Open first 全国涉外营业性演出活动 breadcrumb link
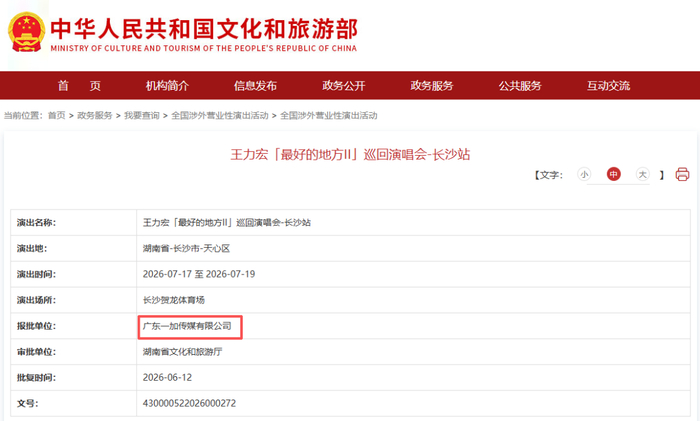 pyautogui.click(x=220, y=116)
